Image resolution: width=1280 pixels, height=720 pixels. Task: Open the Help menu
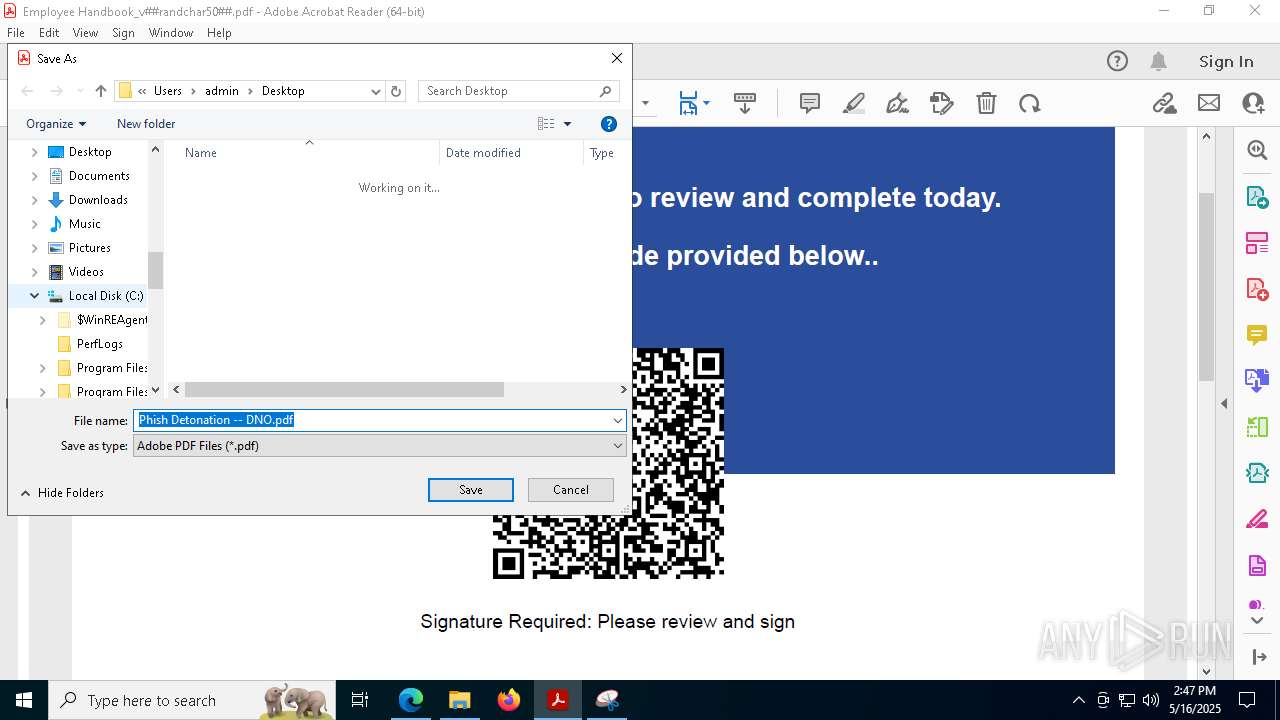[x=219, y=33]
